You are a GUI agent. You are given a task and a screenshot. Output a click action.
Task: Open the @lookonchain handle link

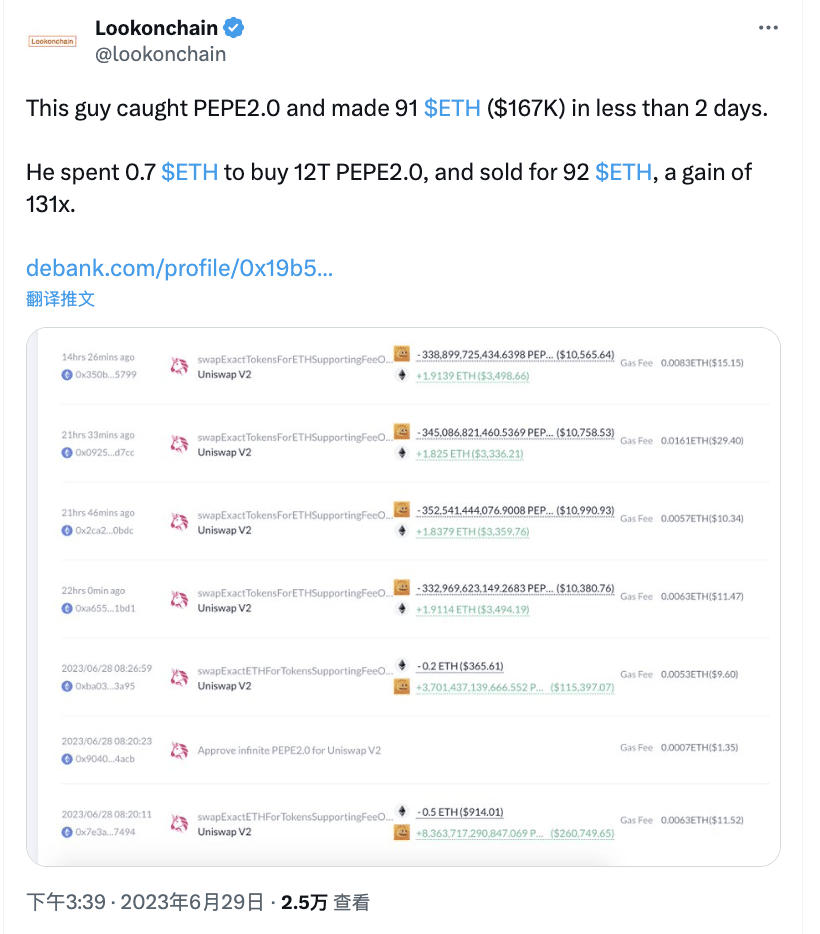160,54
